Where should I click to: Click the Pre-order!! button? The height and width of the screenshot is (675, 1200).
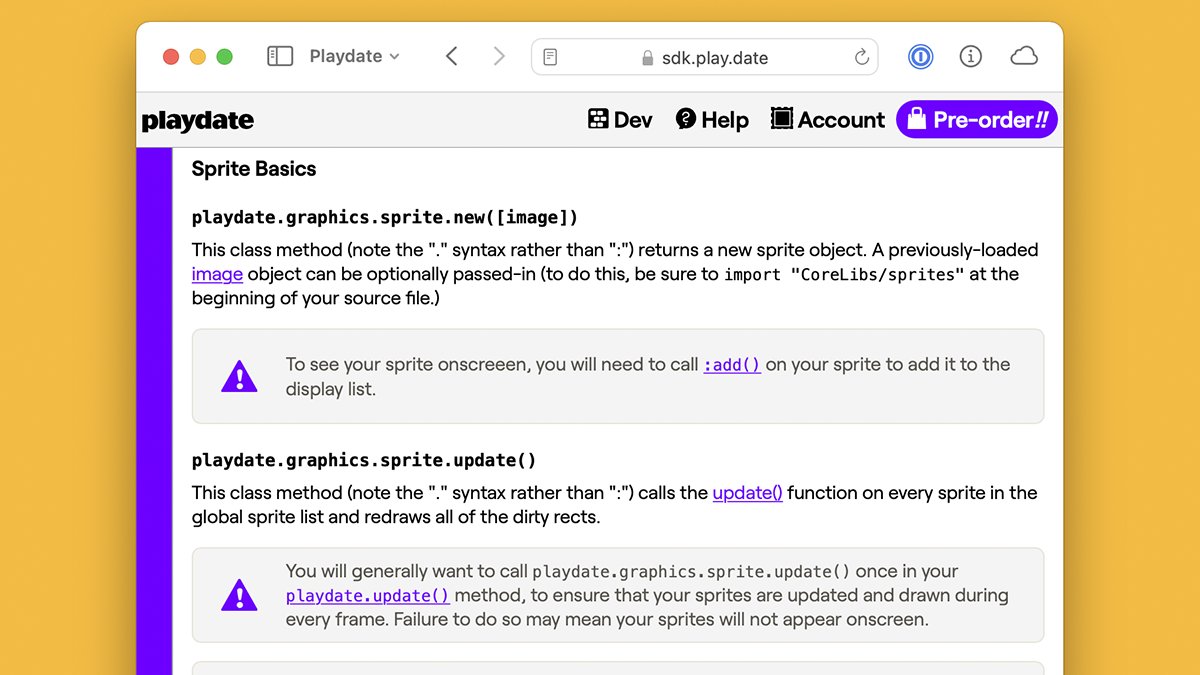[x=977, y=120]
